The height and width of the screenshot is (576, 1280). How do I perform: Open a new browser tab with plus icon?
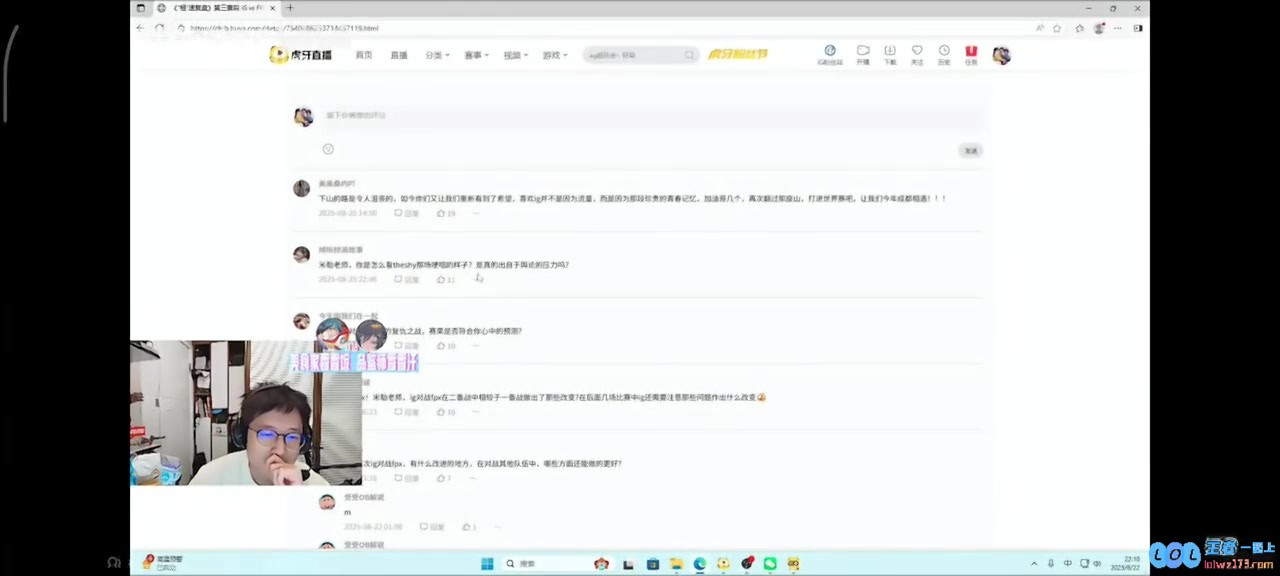coord(290,8)
